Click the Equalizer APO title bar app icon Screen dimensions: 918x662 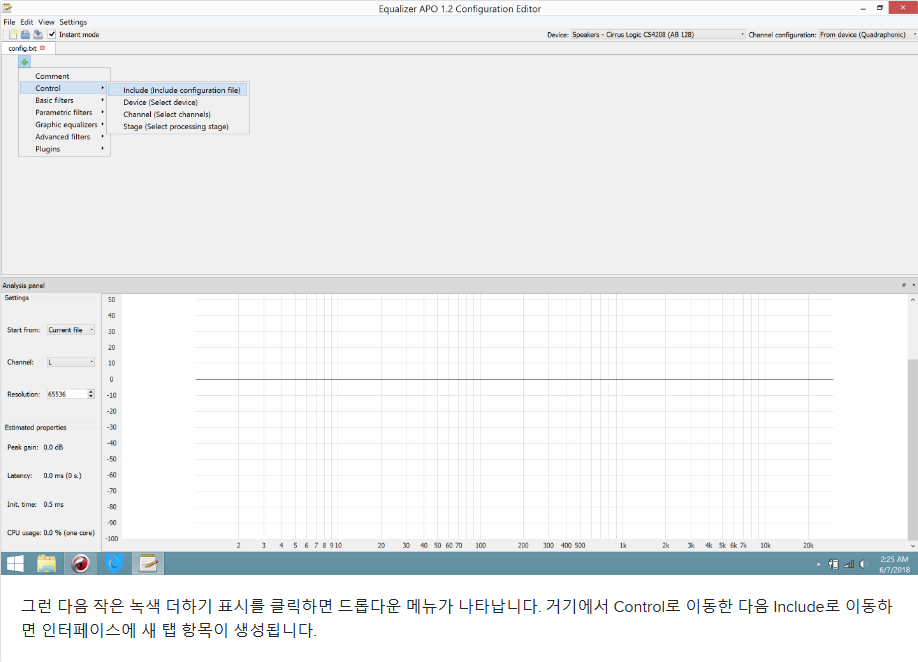click(7, 8)
